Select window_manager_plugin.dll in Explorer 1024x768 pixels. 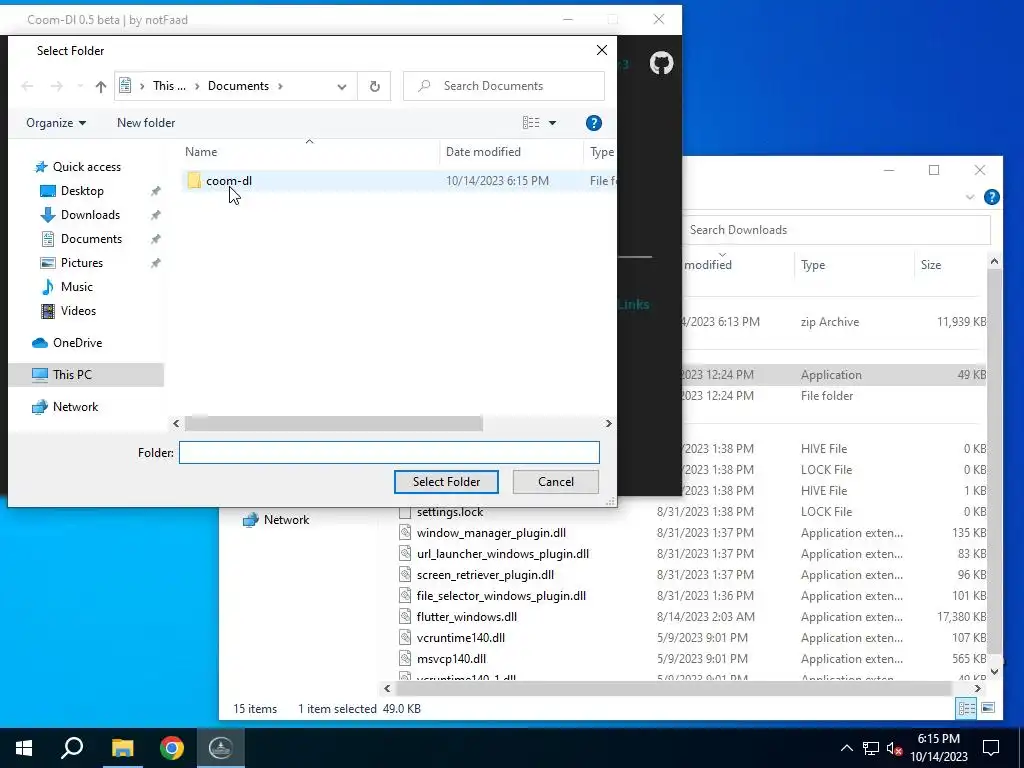[491, 533]
